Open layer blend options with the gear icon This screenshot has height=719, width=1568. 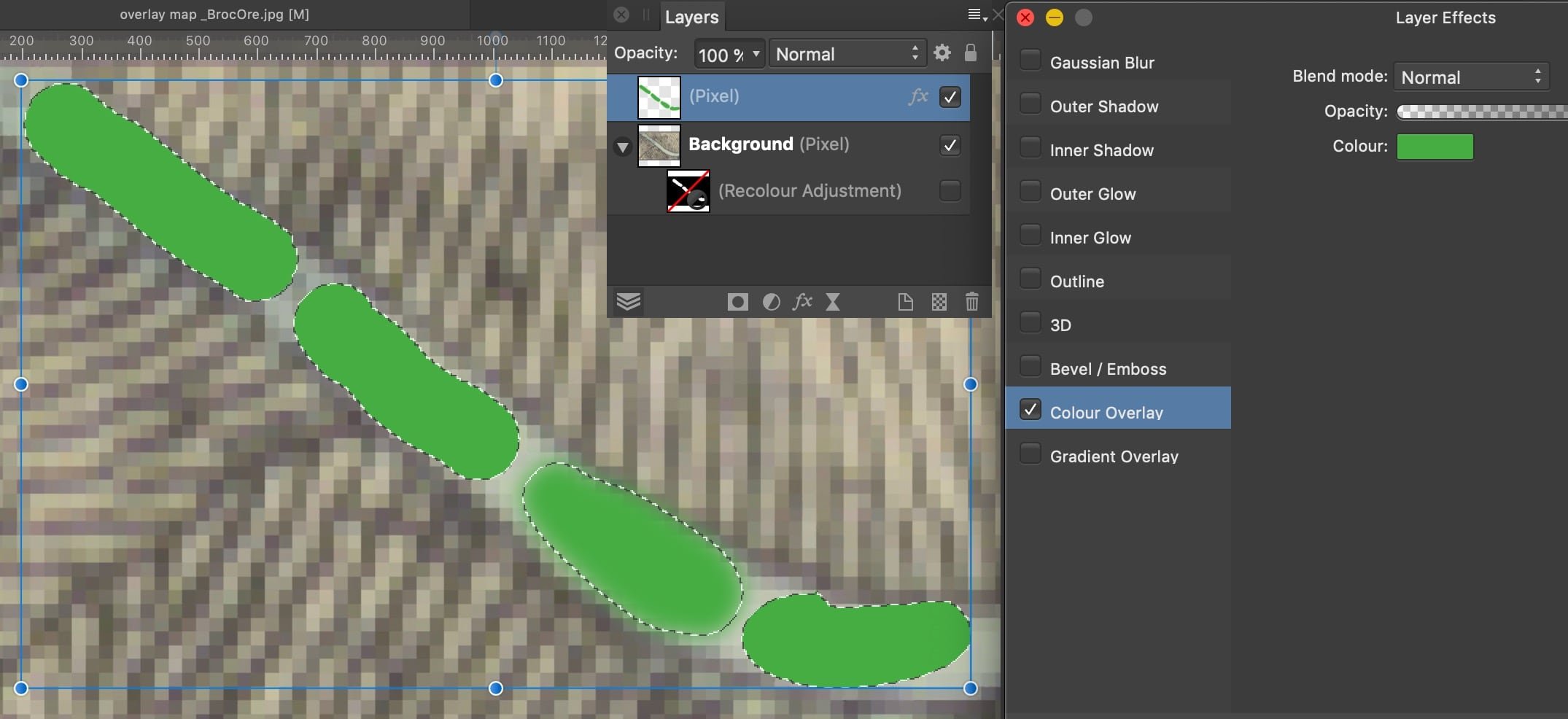tap(942, 53)
